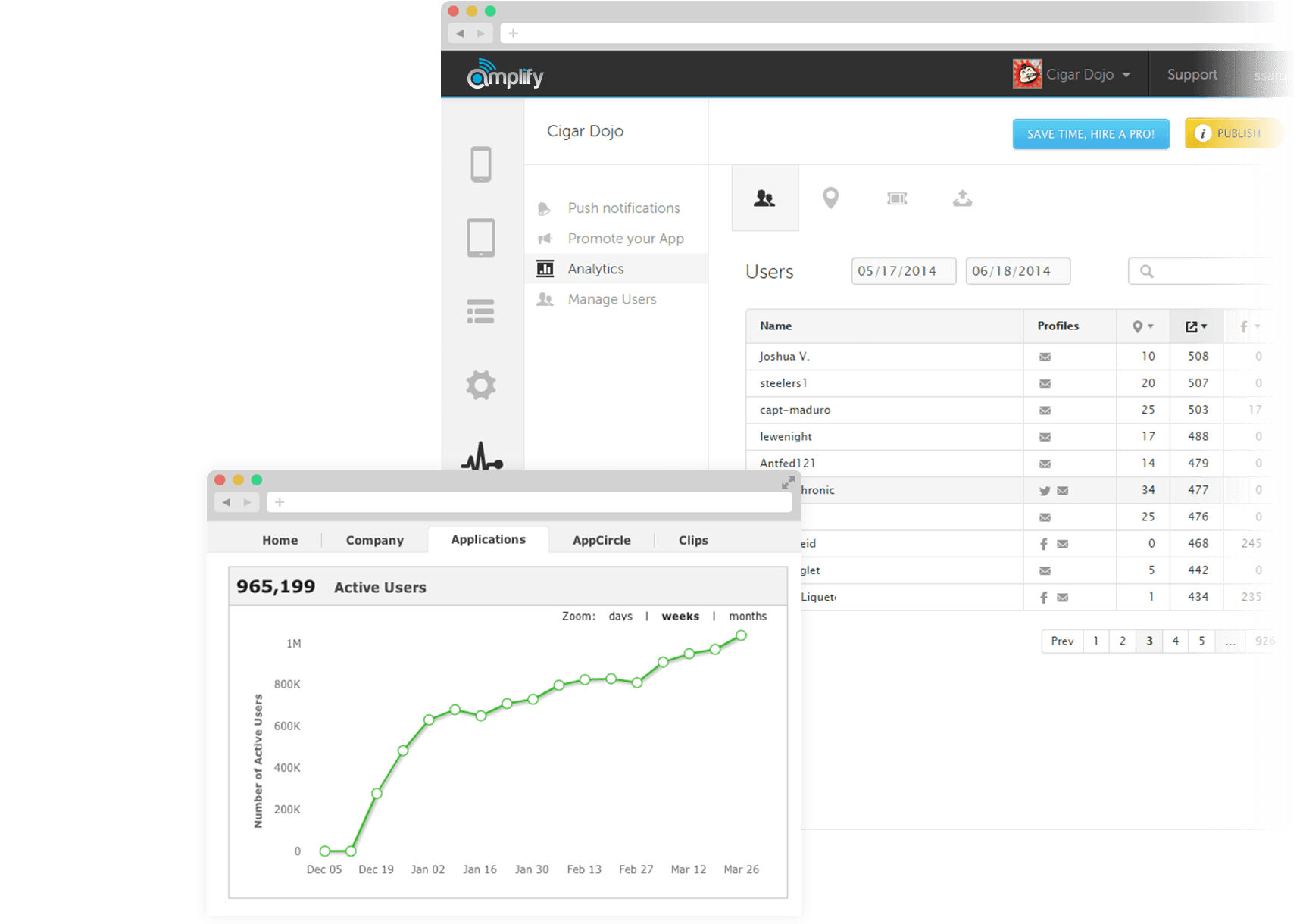Screen dimensions: 1303x924
Task: Expand Cigar Dojo account dropdown
Action: click(1089, 74)
